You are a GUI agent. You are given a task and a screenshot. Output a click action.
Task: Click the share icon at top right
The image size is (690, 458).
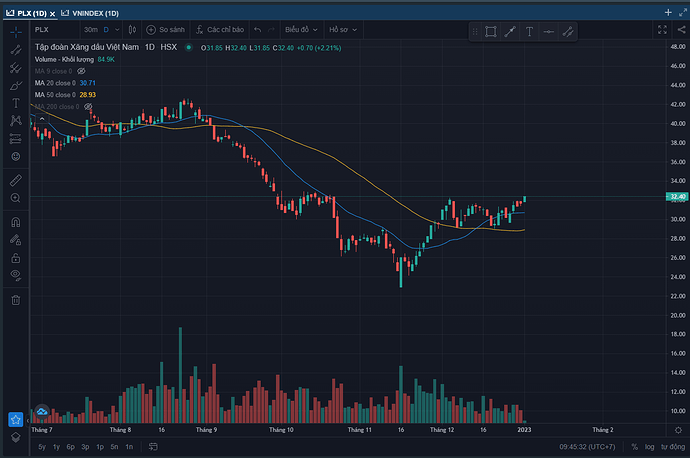[x=681, y=30]
